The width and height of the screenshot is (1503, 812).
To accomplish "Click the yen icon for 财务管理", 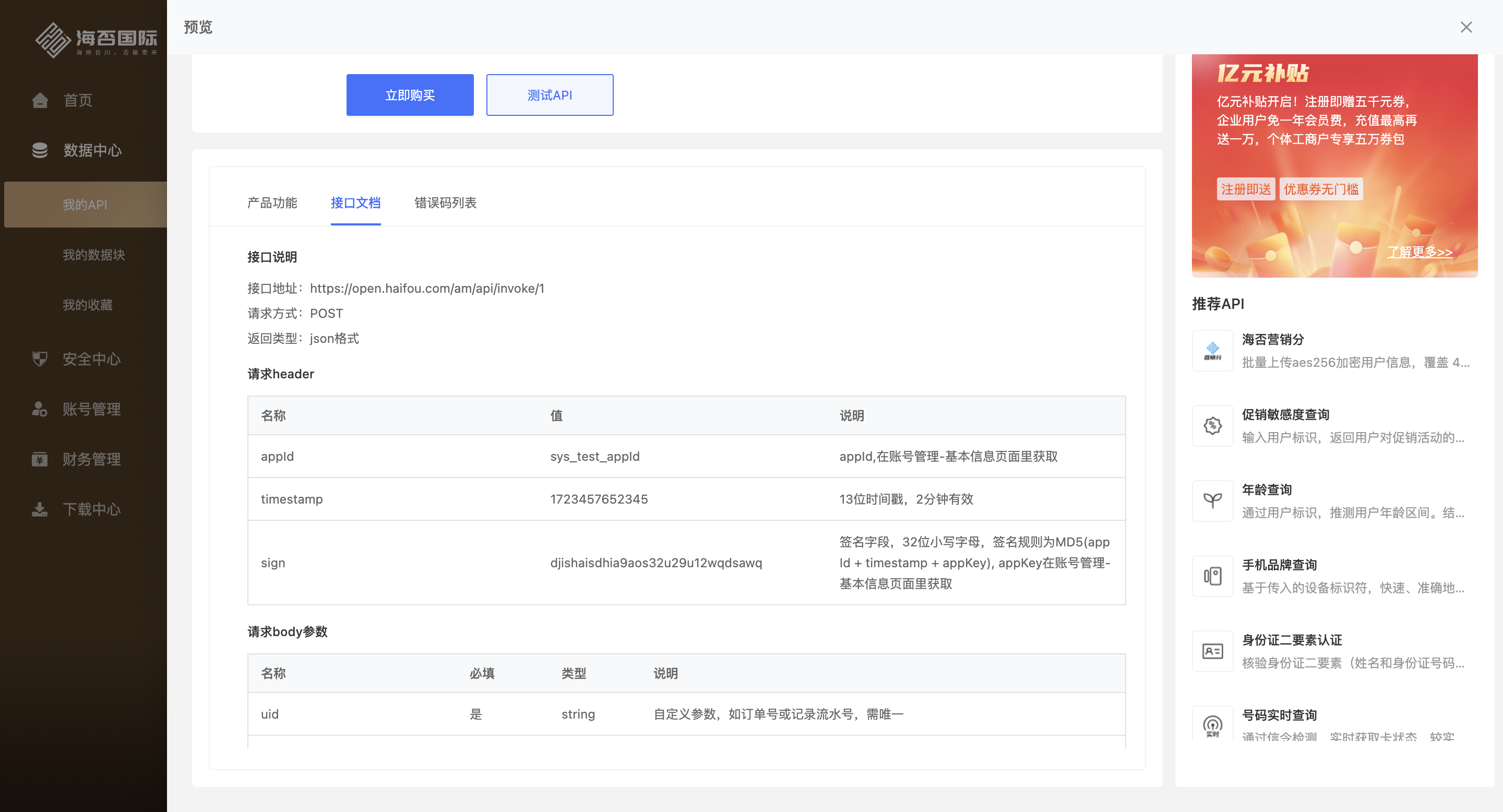I will tap(40, 459).
